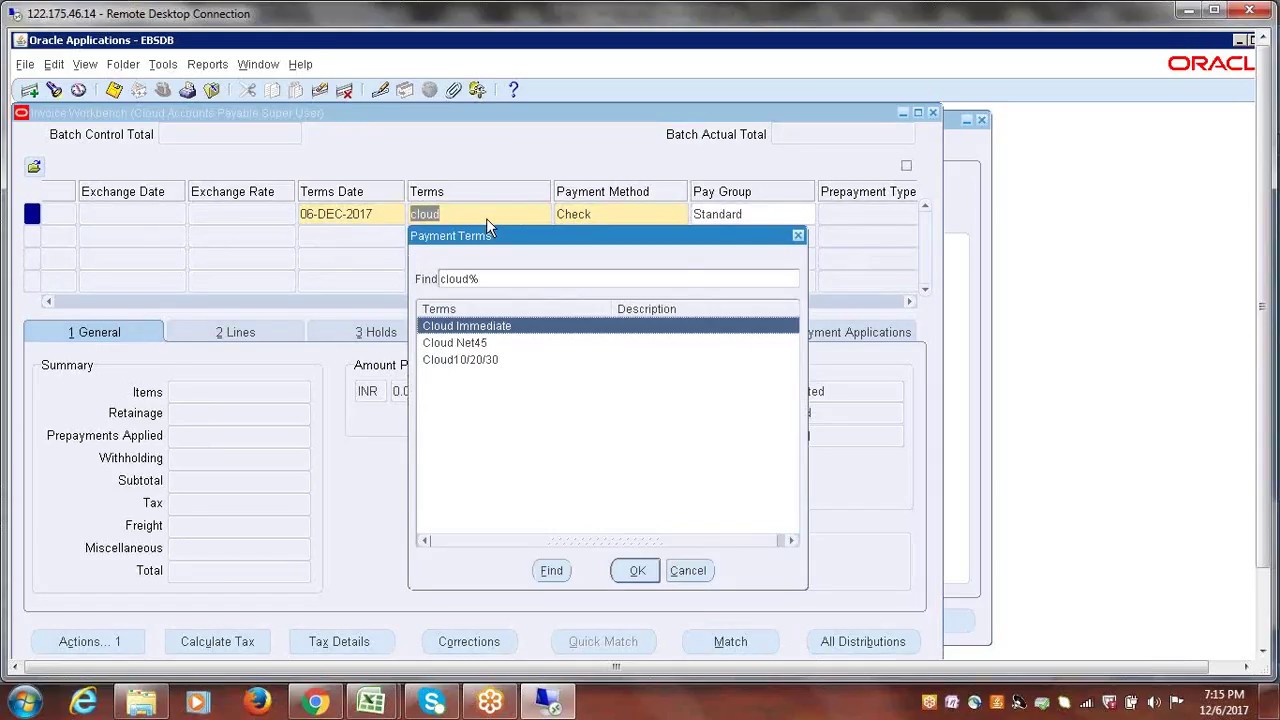Click the All Distributions button
This screenshot has width=1280, height=720.
(863, 642)
